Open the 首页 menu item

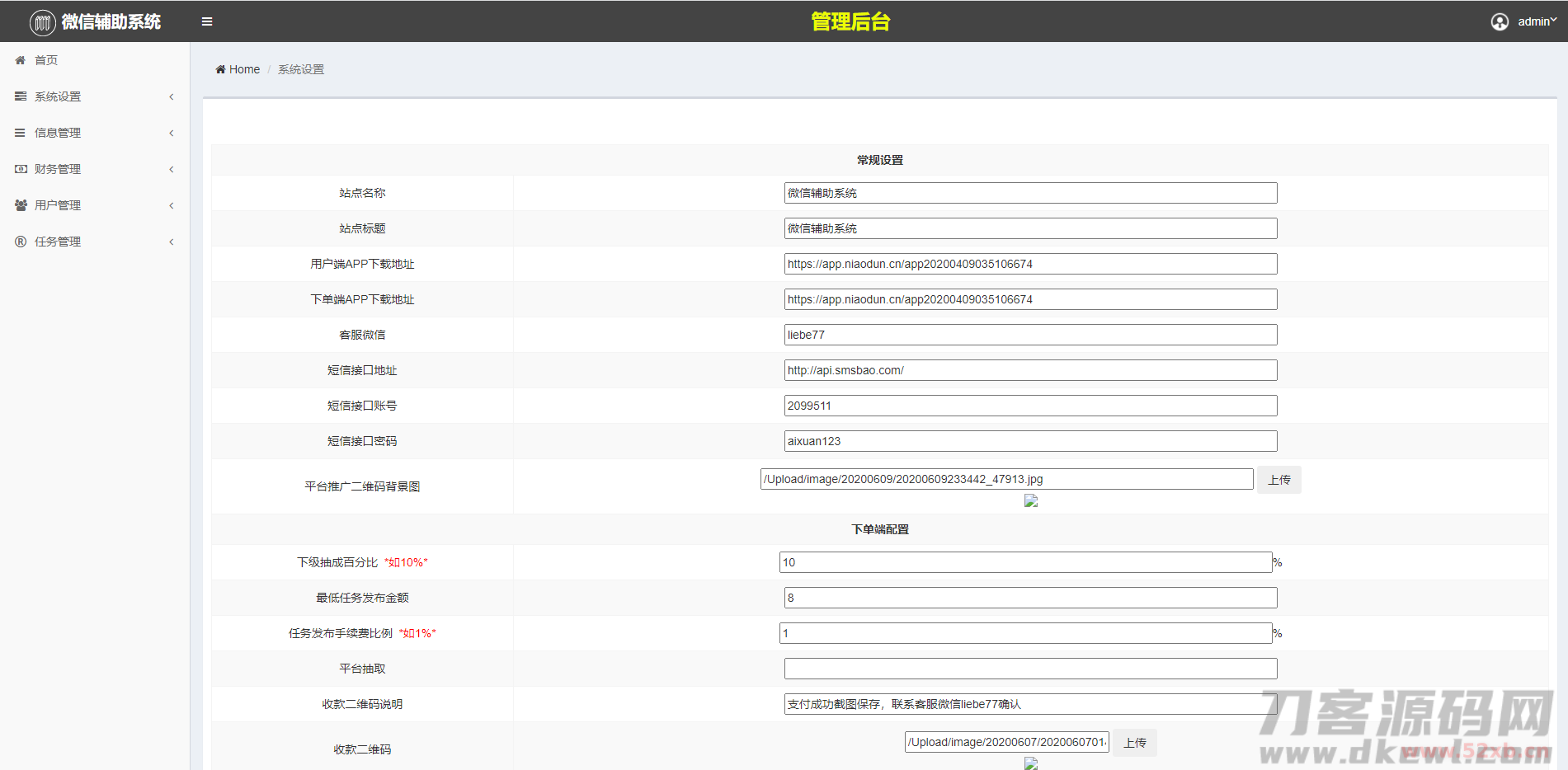tap(46, 60)
